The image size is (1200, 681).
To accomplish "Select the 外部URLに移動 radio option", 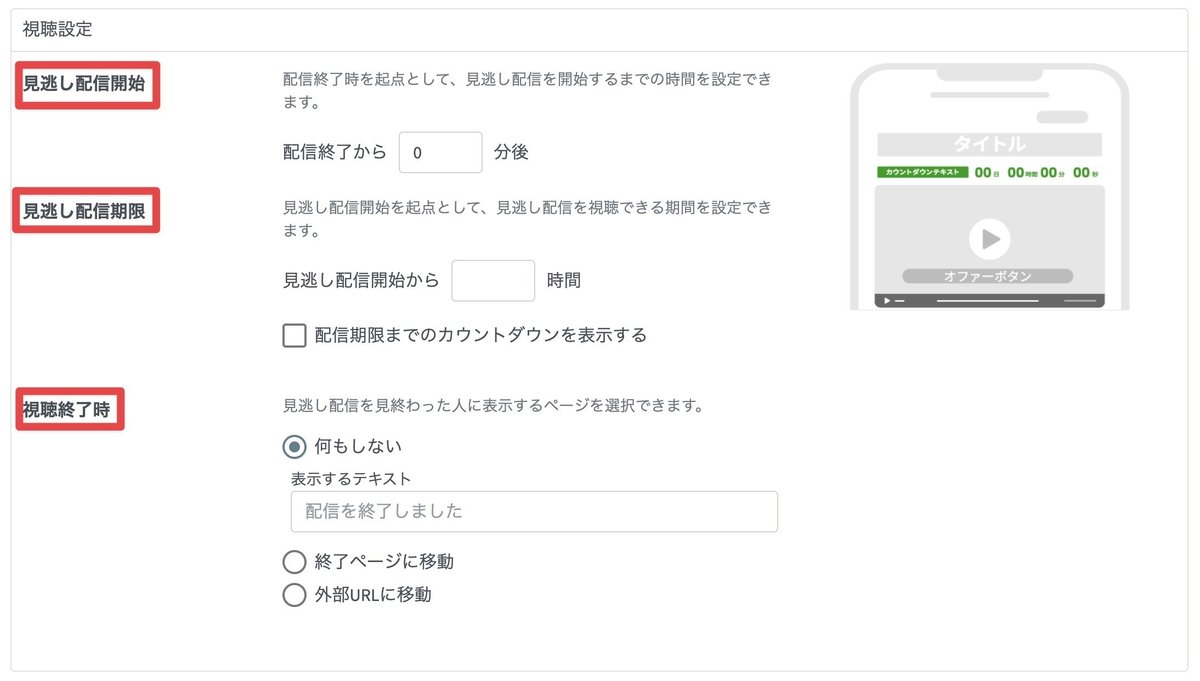I will 294,595.
